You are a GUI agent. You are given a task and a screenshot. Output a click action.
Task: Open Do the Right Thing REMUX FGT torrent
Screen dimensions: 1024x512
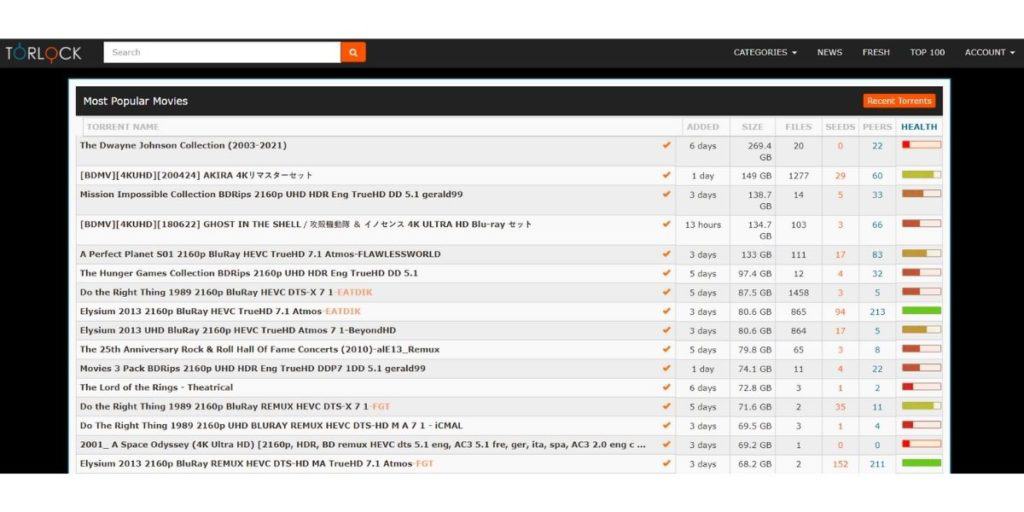(x=234, y=406)
